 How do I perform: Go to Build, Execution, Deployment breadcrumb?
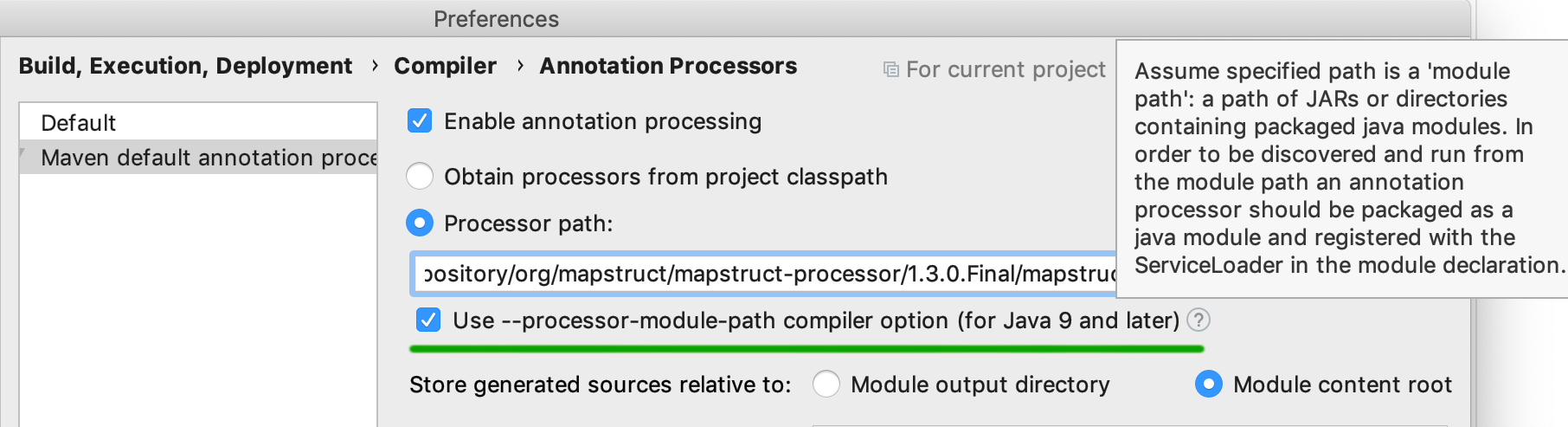click(x=185, y=66)
